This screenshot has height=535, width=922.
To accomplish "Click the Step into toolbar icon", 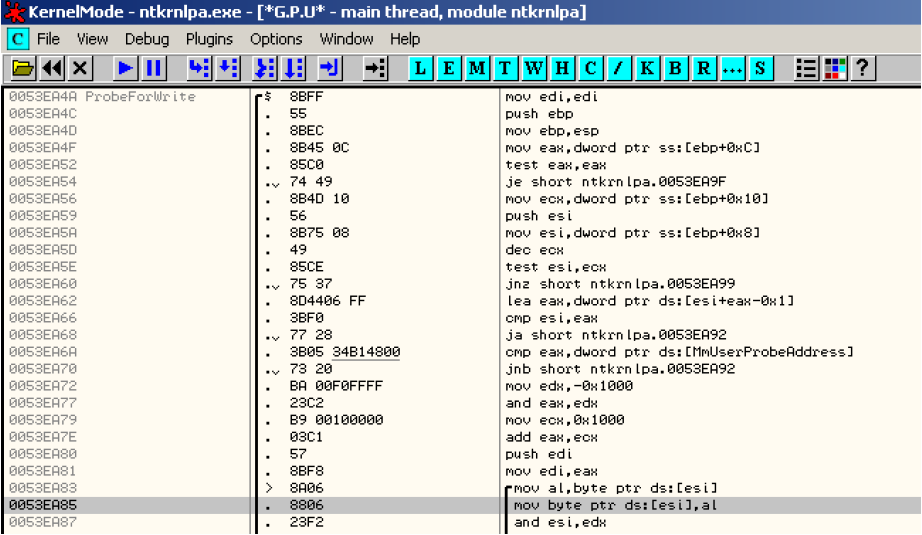I will [200, 68].
